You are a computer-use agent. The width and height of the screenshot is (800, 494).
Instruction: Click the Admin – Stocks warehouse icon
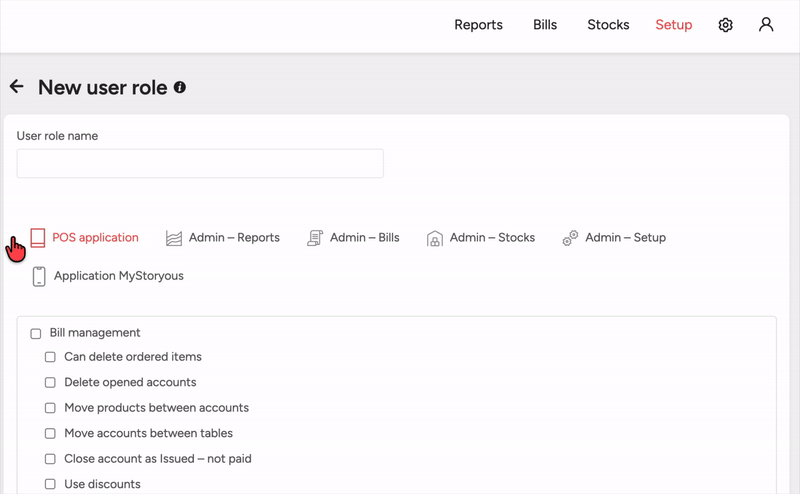[x=435, y=238]
